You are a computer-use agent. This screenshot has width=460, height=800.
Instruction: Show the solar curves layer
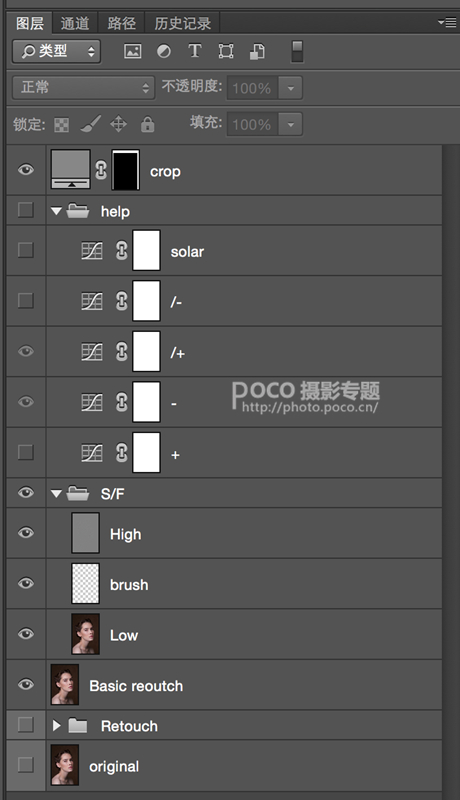pyautogui.click(x=25, y=251)
